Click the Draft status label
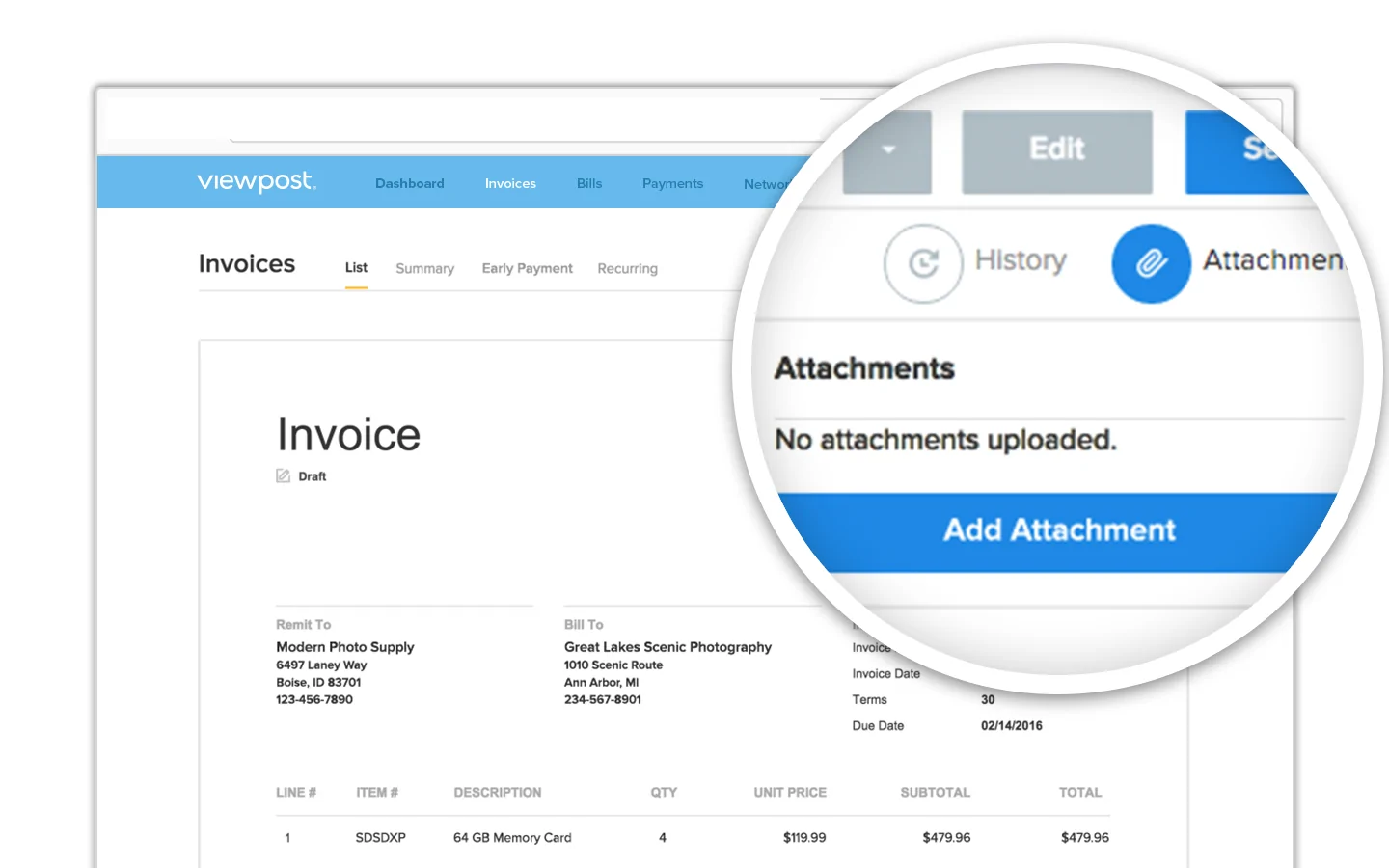Image resolution: width=1389 pixels, height=868 pixels. 313,476
